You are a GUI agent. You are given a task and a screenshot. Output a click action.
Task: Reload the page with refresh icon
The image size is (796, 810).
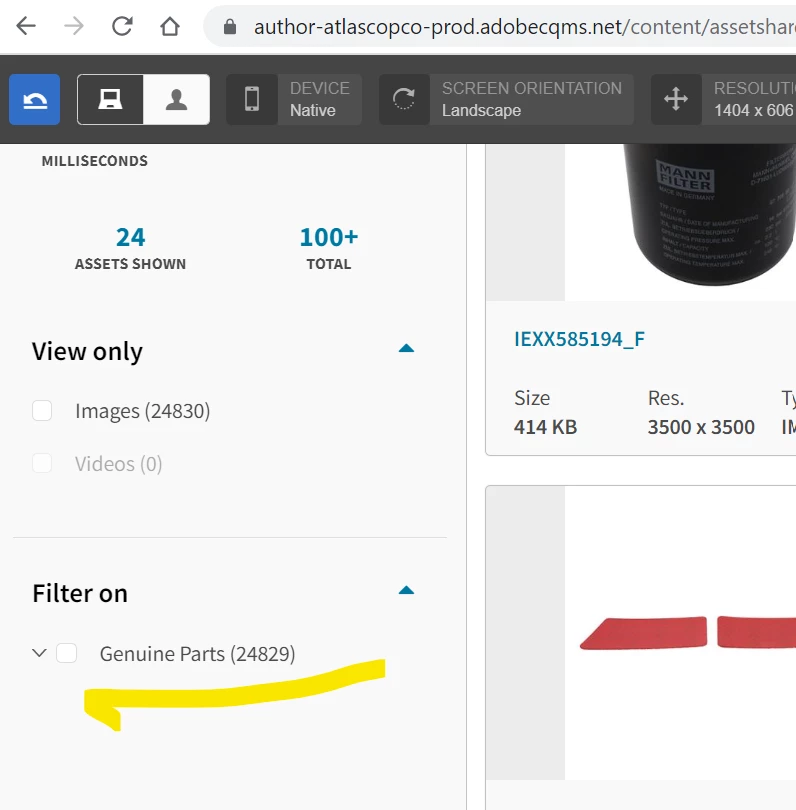point(122,26)
